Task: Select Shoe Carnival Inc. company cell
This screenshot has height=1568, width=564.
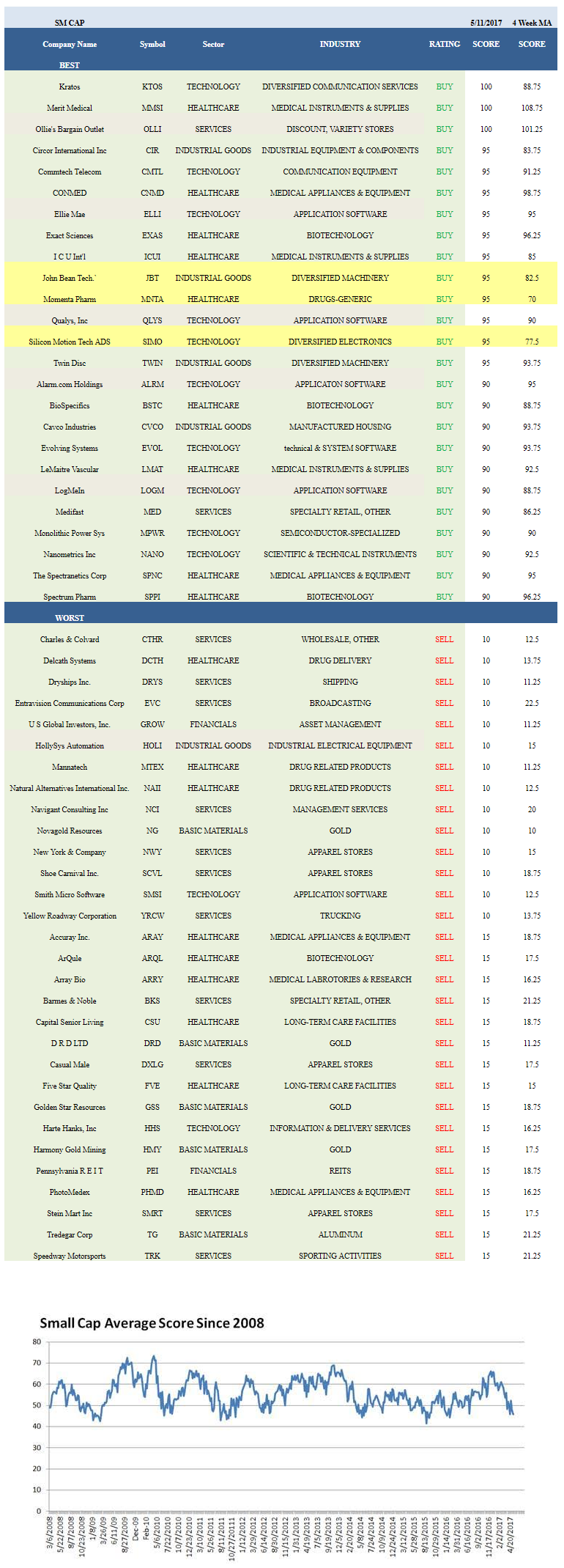Action: (70, 873)
